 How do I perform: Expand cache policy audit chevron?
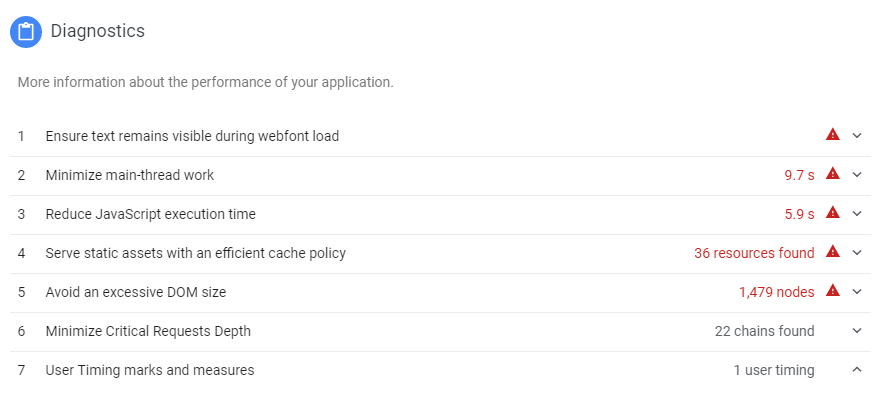point(858,252)
